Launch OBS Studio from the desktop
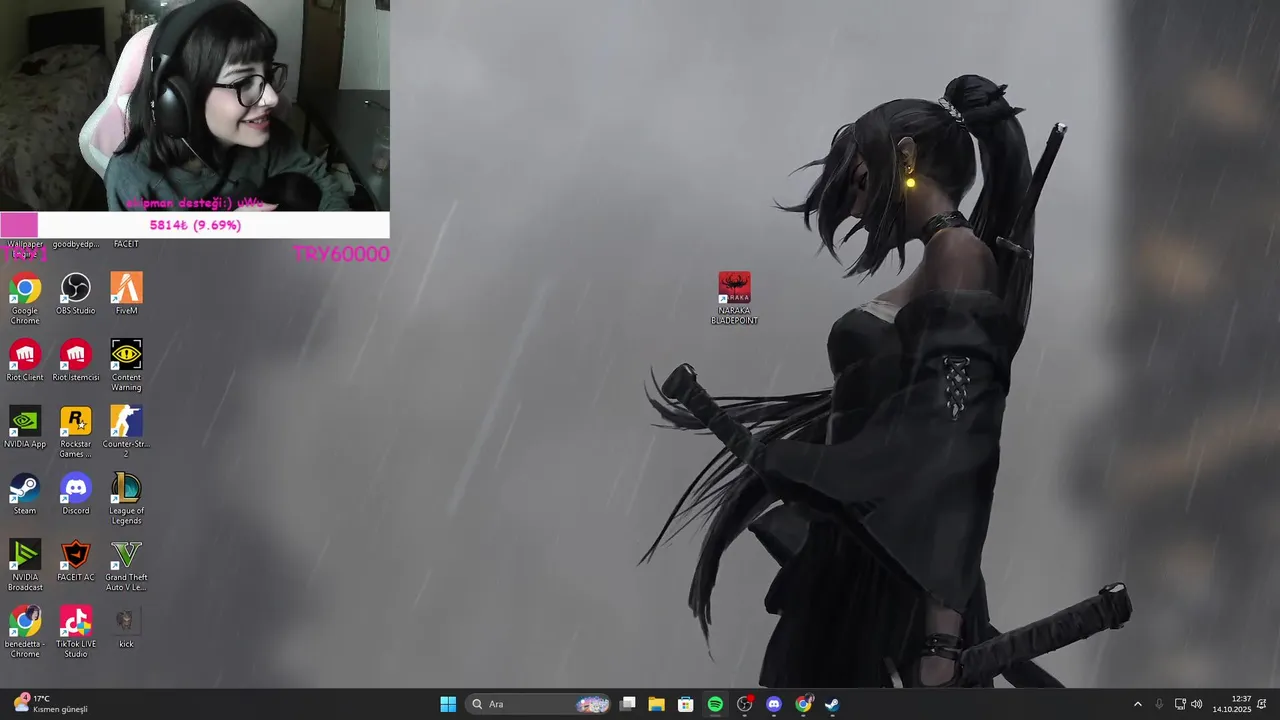The width and height of the screenshot is (1280, 720). [x=75, y=294]
